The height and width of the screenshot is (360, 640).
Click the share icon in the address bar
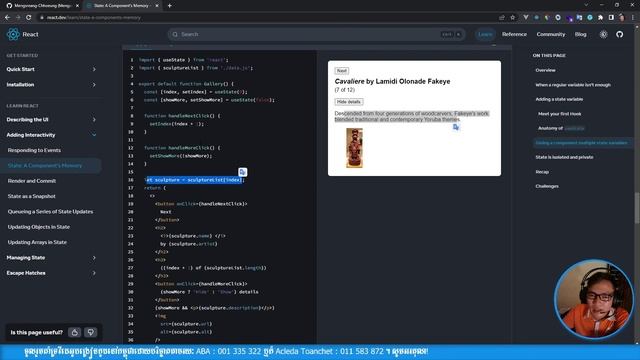pyautogui.click(x=502, y=18)
